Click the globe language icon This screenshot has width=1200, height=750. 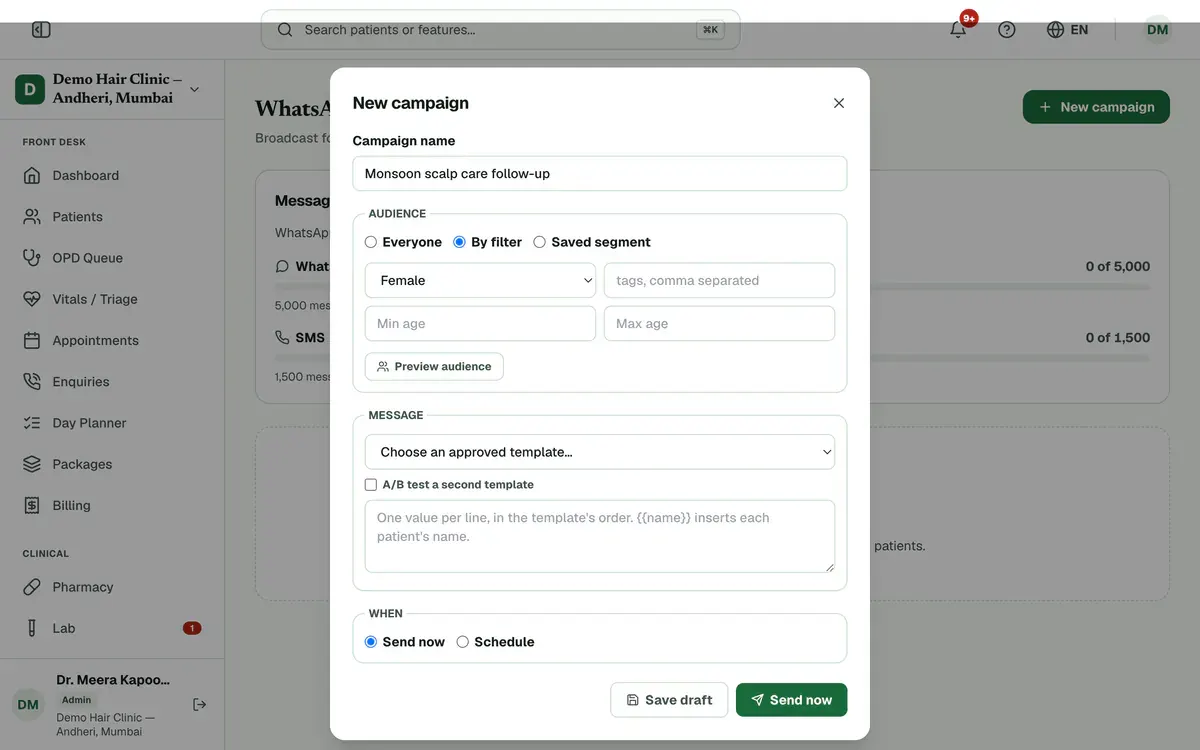click(1055, 30)
